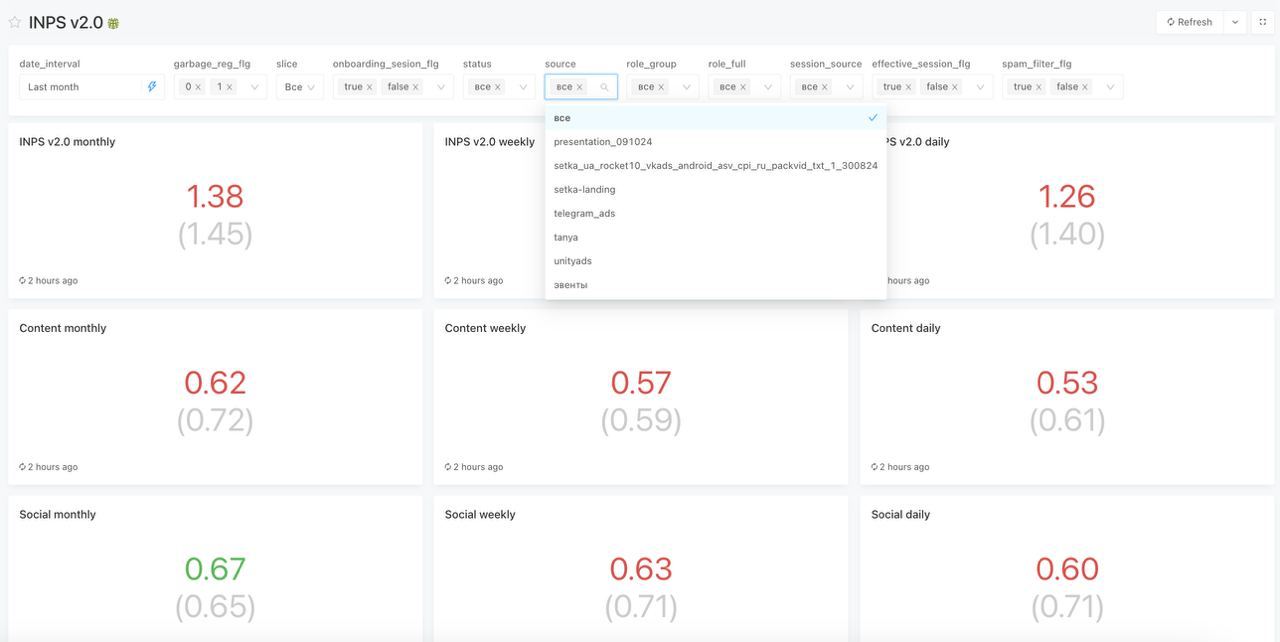Select telegram_ads from source list
Screen dimensions: 1280x642
point(585,213)
